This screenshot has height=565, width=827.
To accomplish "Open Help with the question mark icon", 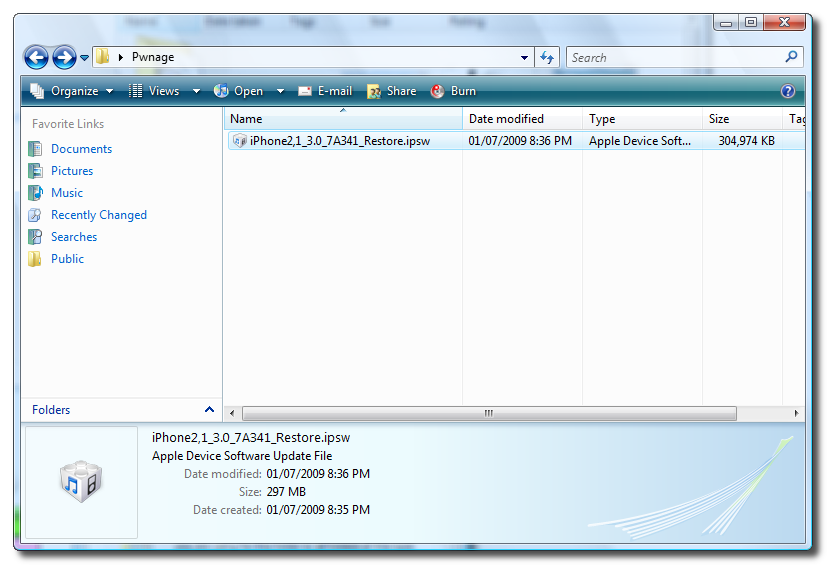I will pos(787,91).
